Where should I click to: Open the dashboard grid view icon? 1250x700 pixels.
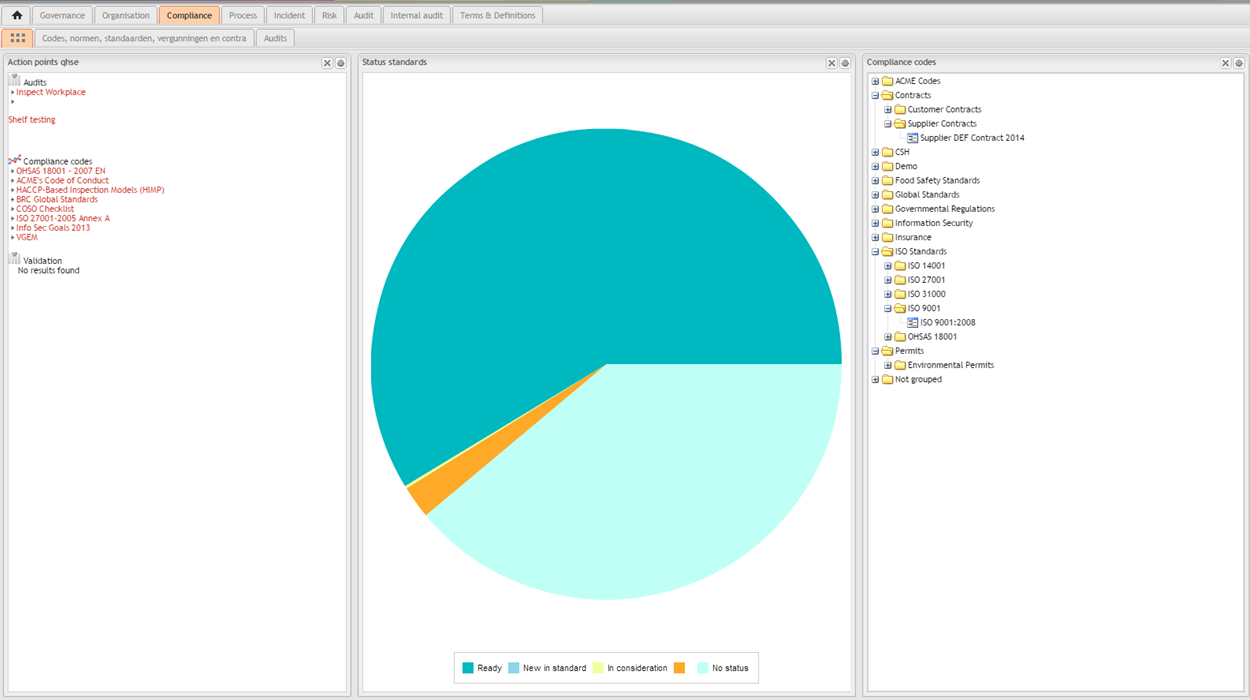[x=17, y=38]
